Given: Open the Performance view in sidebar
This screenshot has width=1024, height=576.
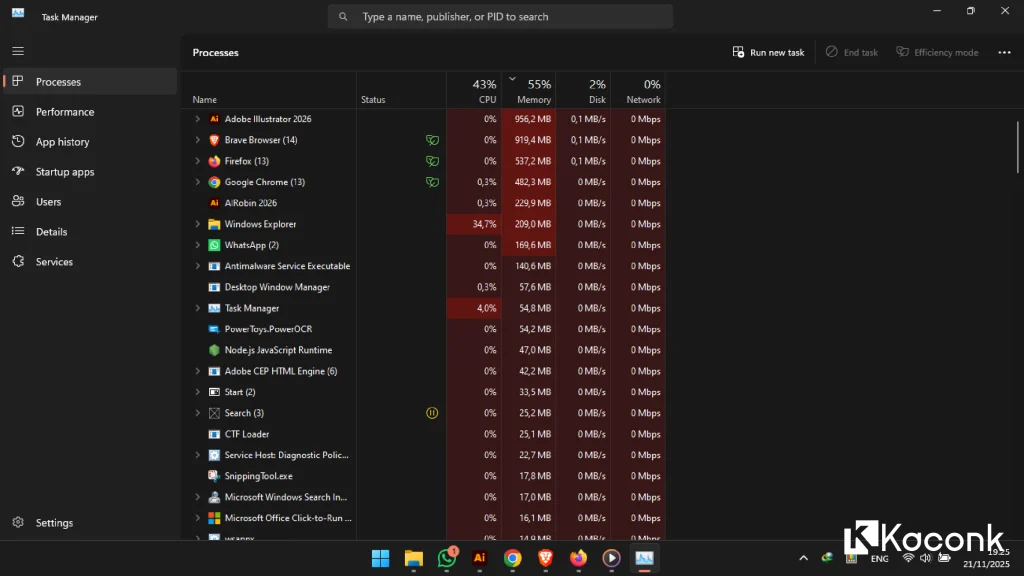Looking at the screenshot, I should click(58, 111).
